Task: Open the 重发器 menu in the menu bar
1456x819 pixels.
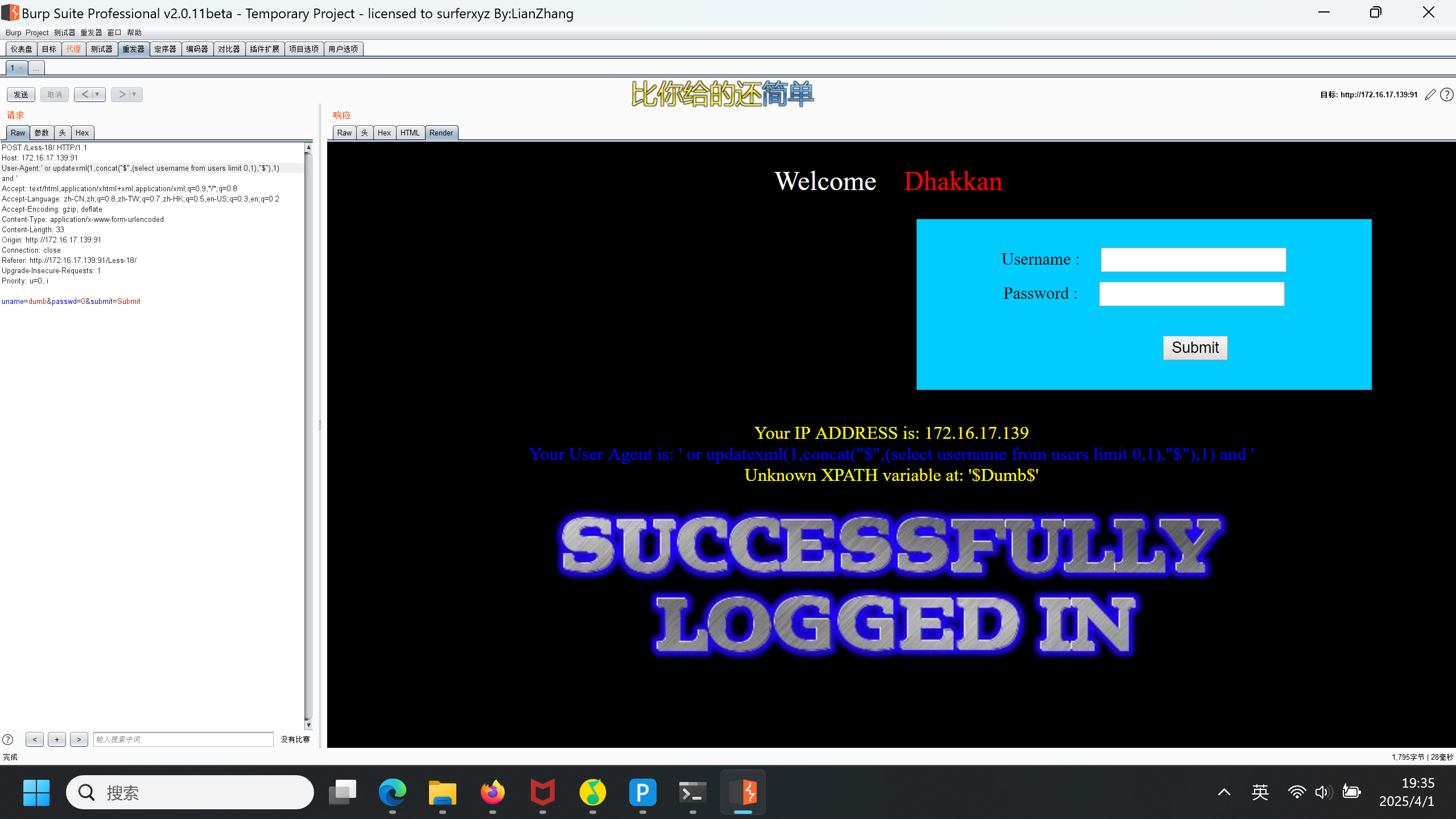Action: 91,32
